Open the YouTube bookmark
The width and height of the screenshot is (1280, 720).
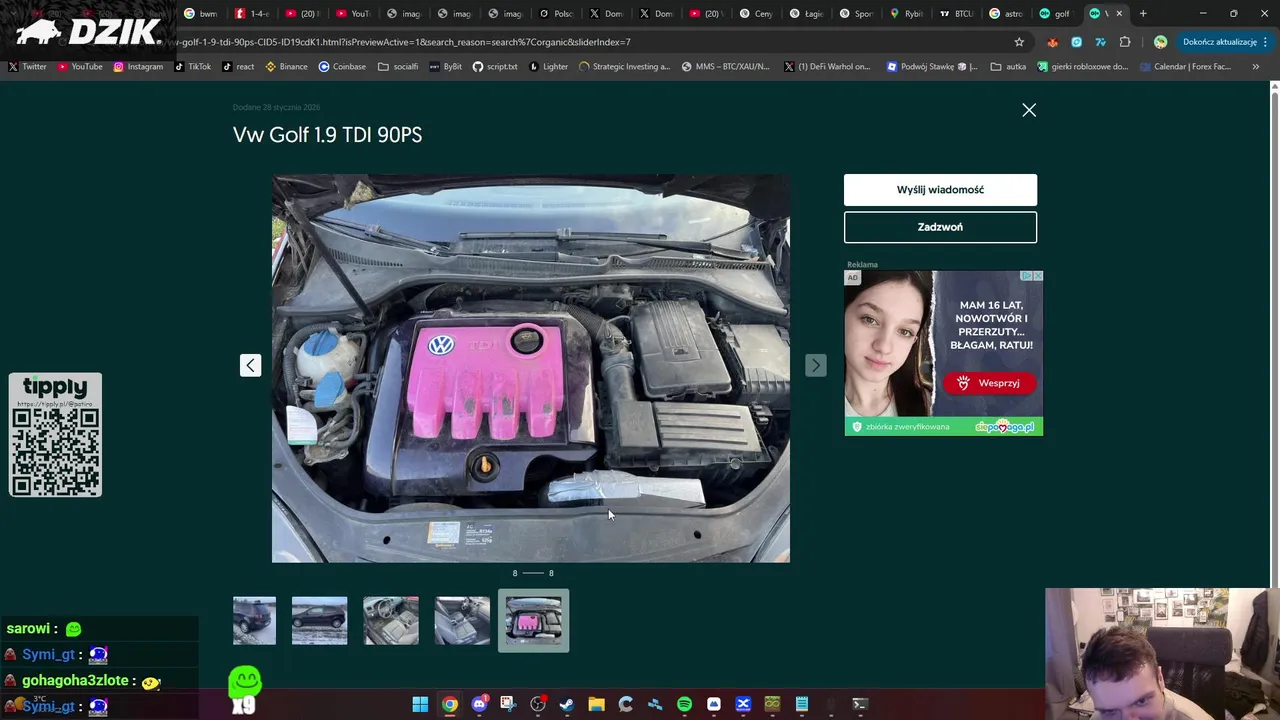[80, 67]
